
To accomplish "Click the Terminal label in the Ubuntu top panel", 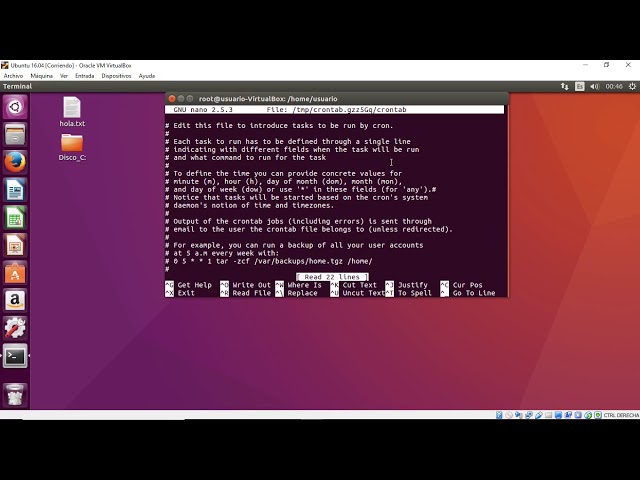I will 17,87.
